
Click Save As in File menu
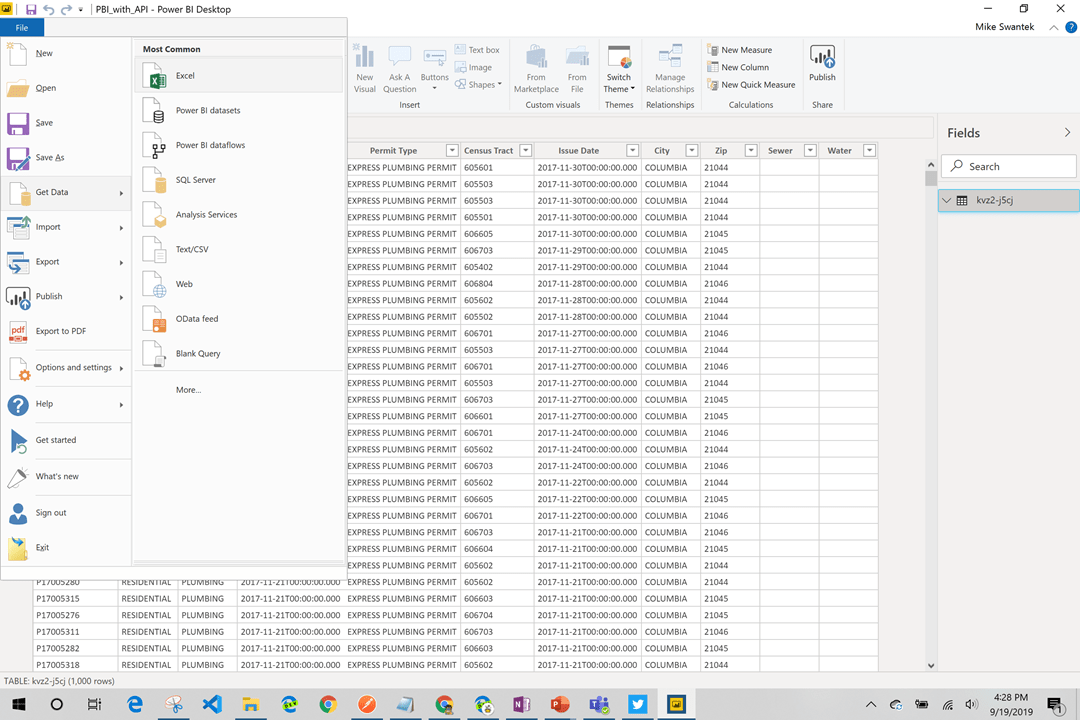point(50,158)
